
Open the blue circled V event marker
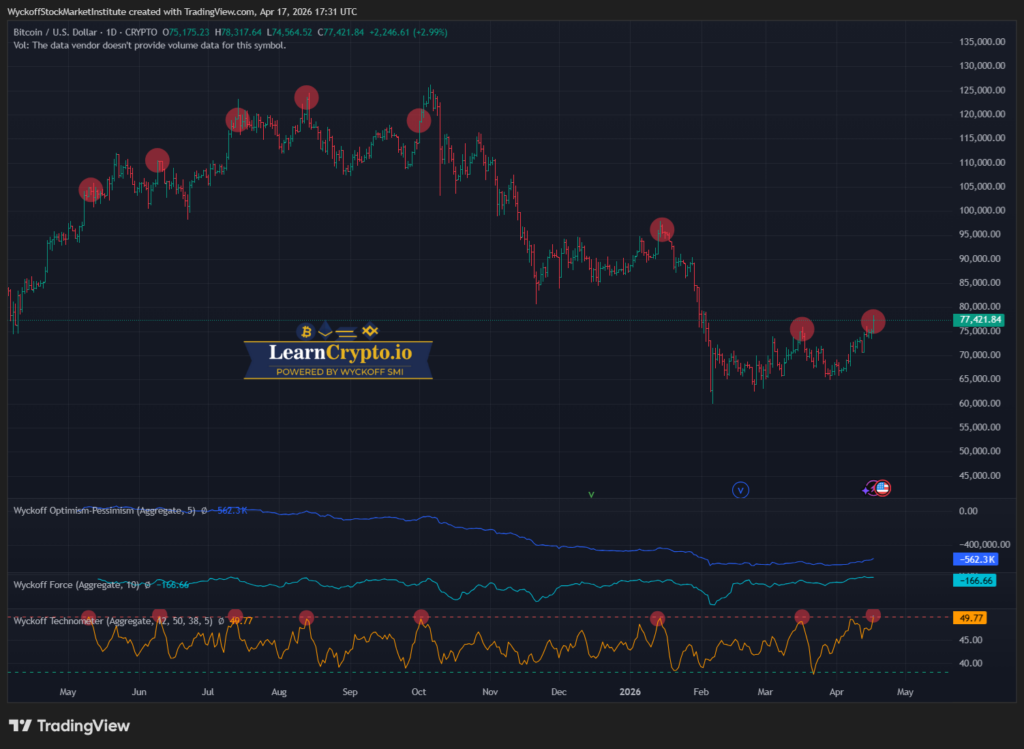[741, 490]
